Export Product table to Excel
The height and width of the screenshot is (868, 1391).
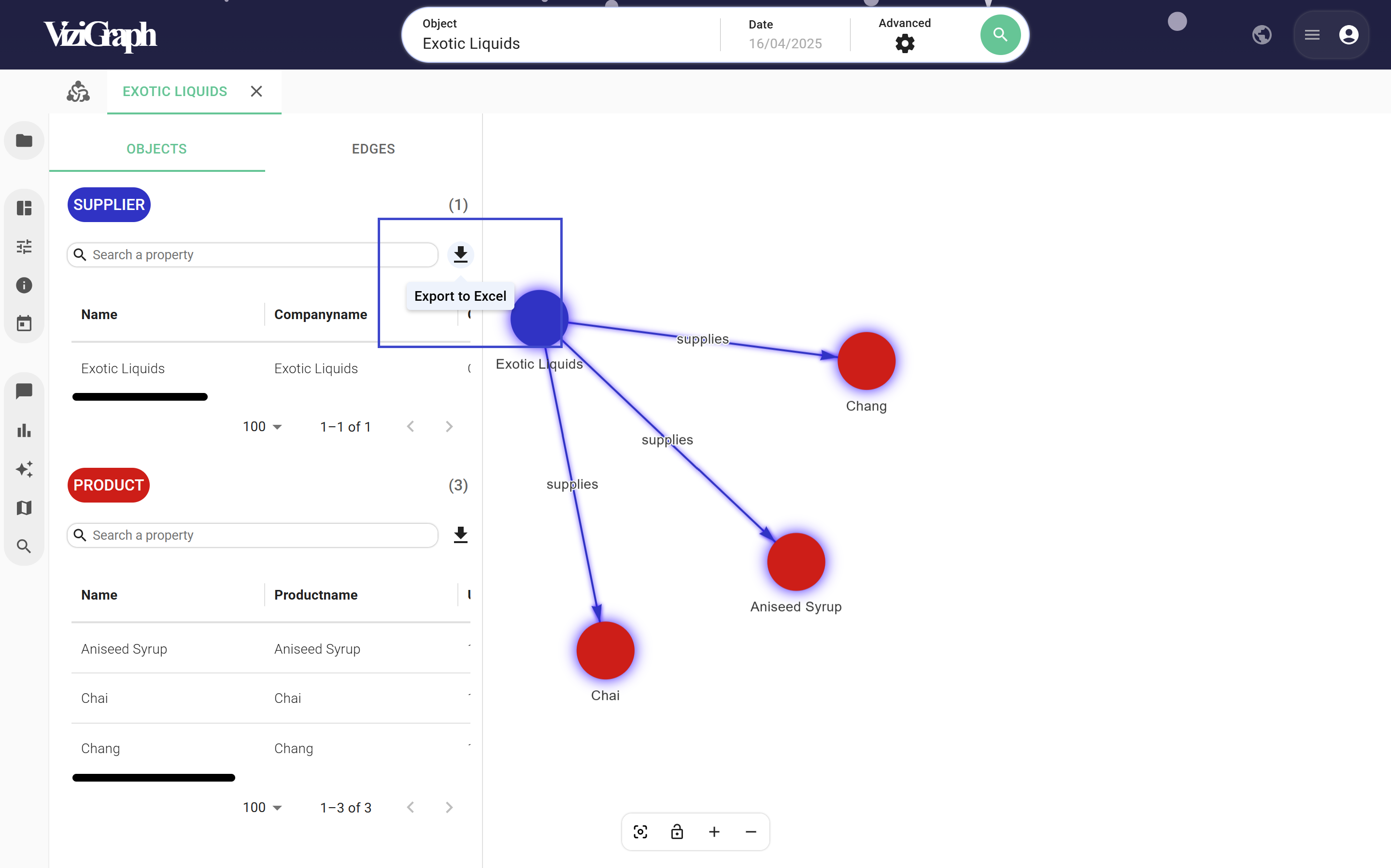point(460,534)
